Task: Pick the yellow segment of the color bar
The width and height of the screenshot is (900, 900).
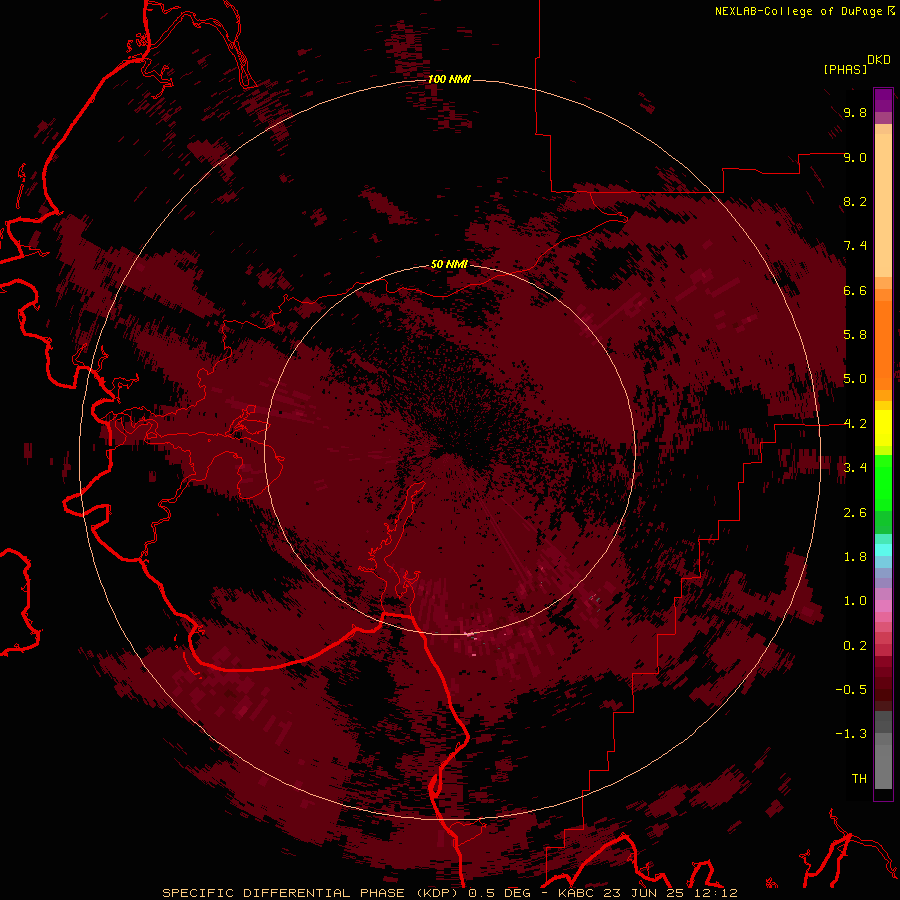Action: coord(883,428)
